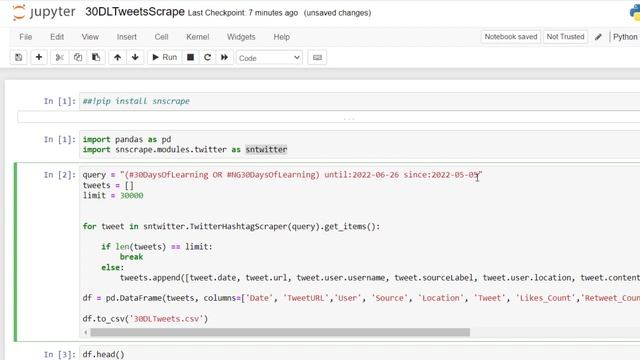Image resolution: width=640 pixels, height=360 pixels.
Task: Click the Not Trusted button
Action: [x=565, y=37]
